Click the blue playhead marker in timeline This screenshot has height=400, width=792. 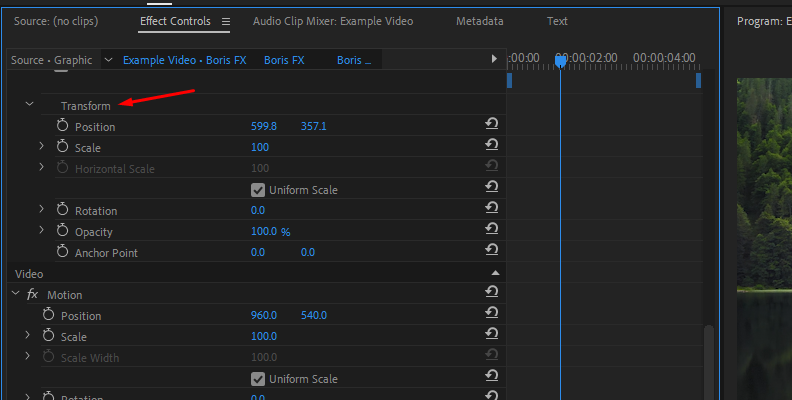tap(560, 62)
